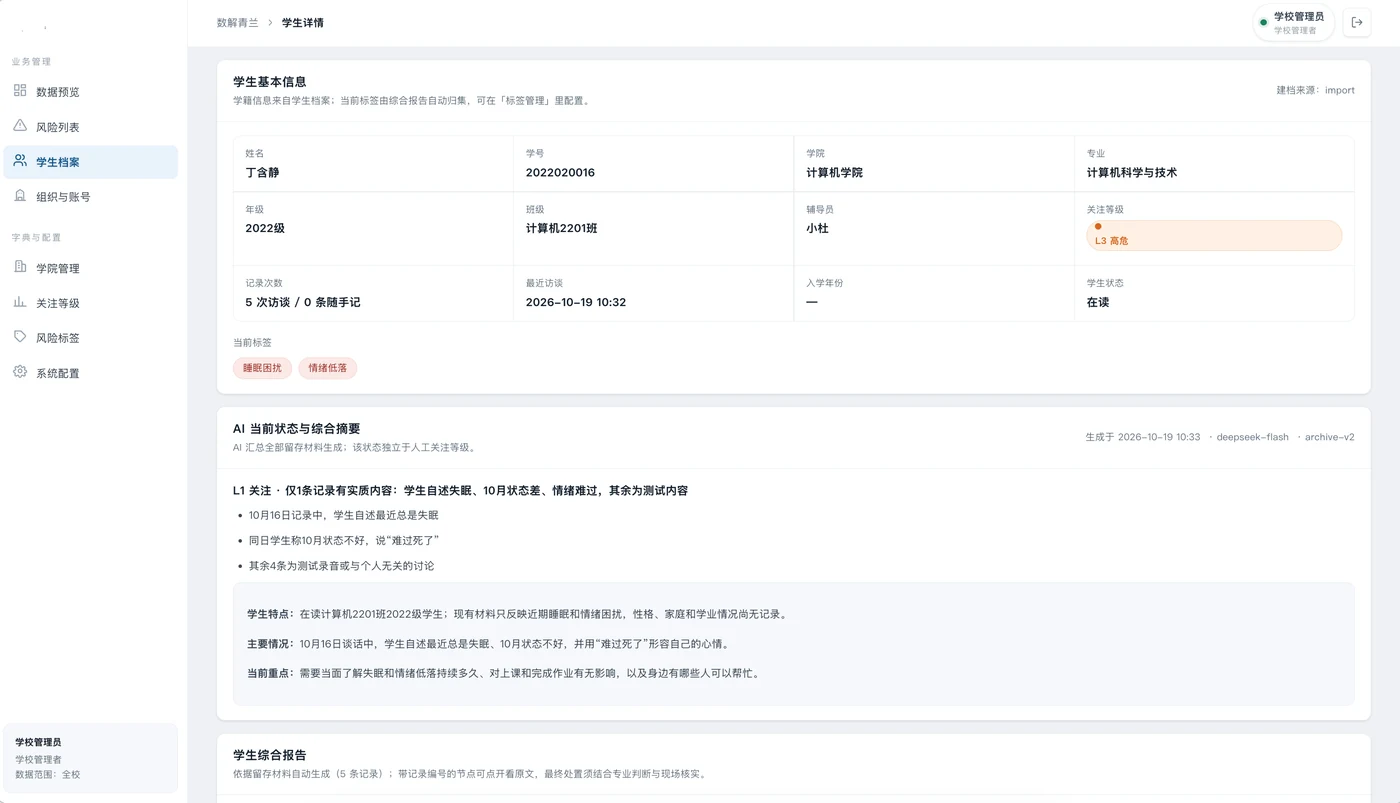Click the 学生详情 breadcrumb text
This screenshot has height=803, width=1400.
[303, 22]
